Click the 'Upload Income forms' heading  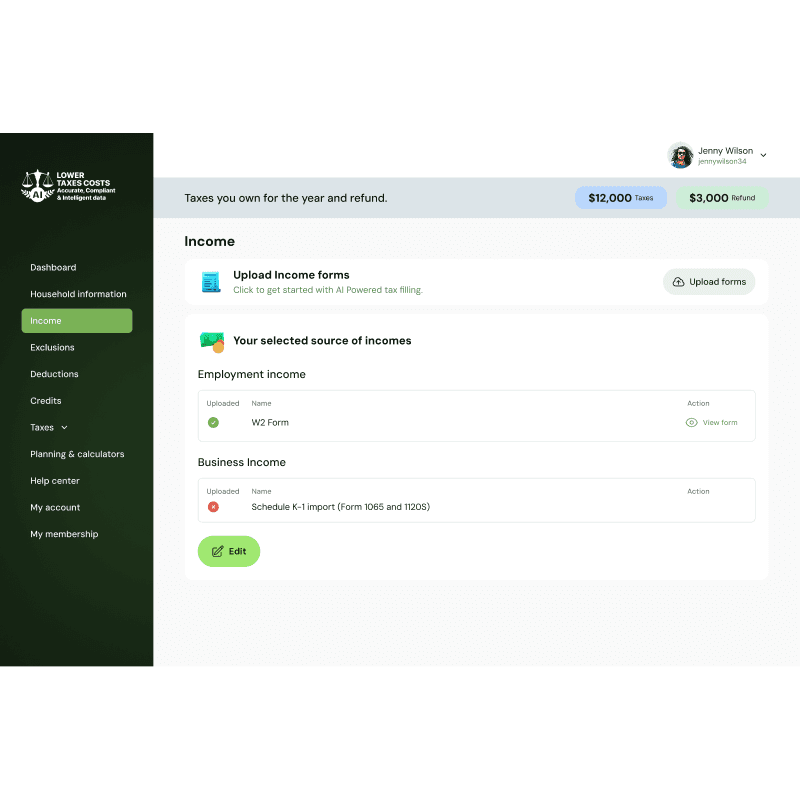[x=291, y=275]
